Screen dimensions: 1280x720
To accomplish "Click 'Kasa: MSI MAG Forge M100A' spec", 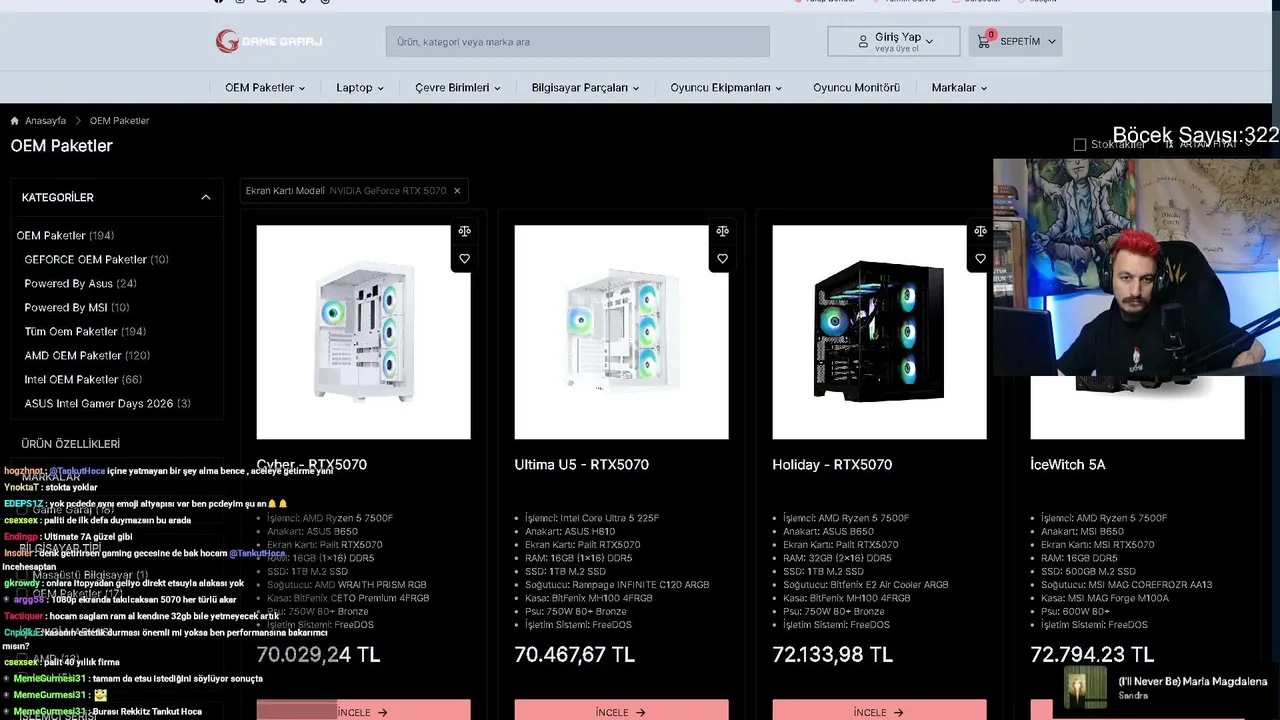I will 1105,598.
